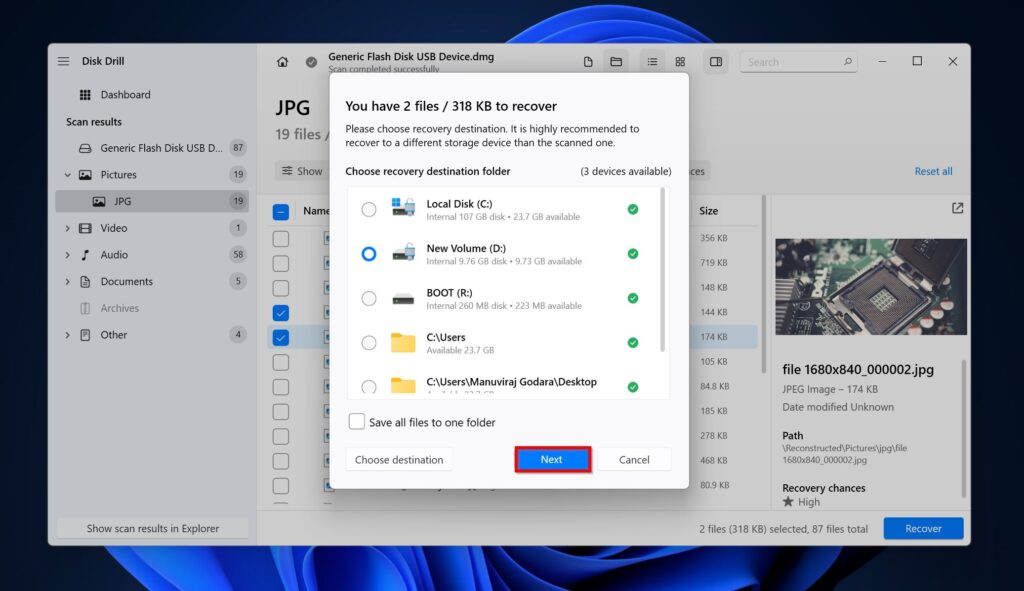This screenshot has height=591, width=1024.
Task: Click 'Show scan results in Explorer'
Action: (152, 527)
